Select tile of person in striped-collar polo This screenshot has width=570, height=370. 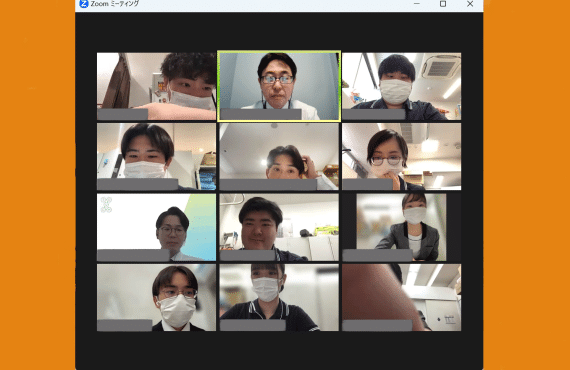(x=279, y=297)
